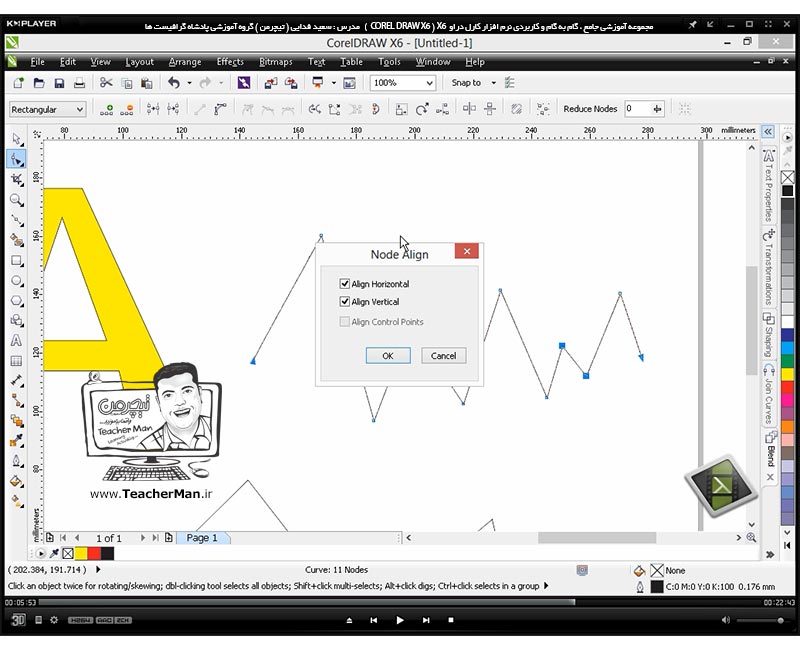This screenshot has width=800, height=650.
Task: Click the KMPlayer seek progress bar
Action: pyautogui.click(x=399, y=603)
